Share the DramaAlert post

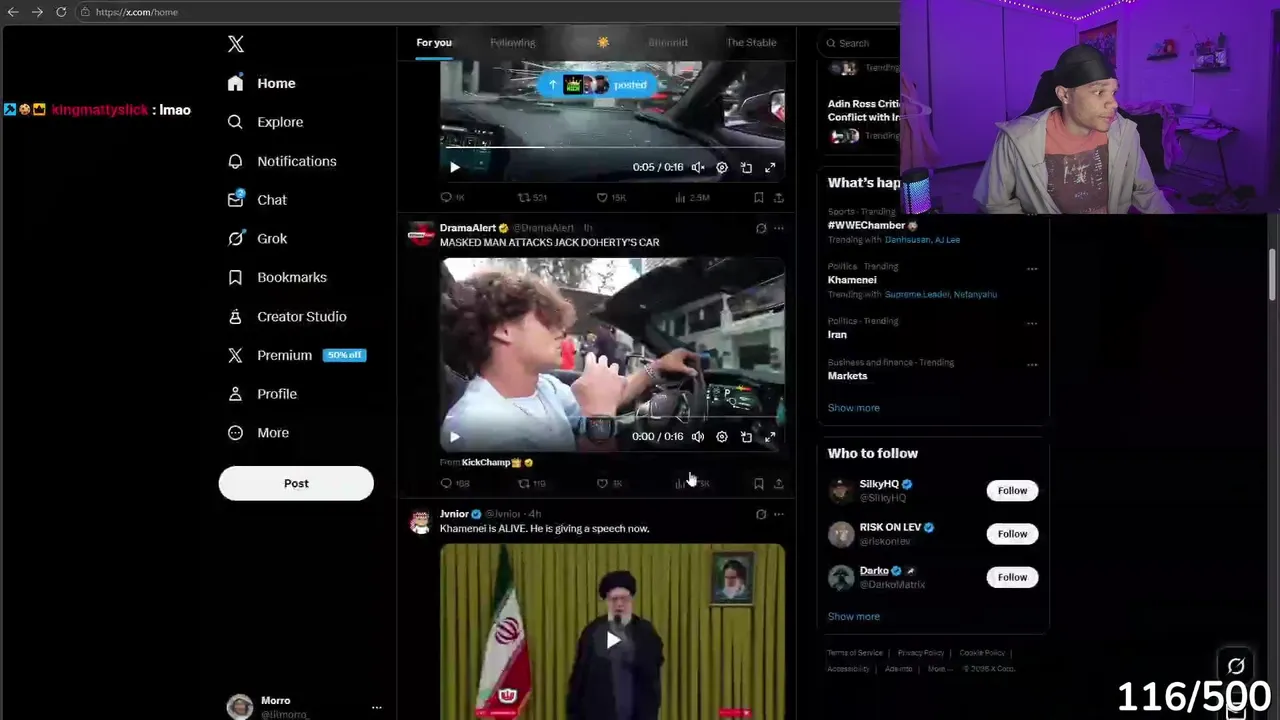[778, 483]
